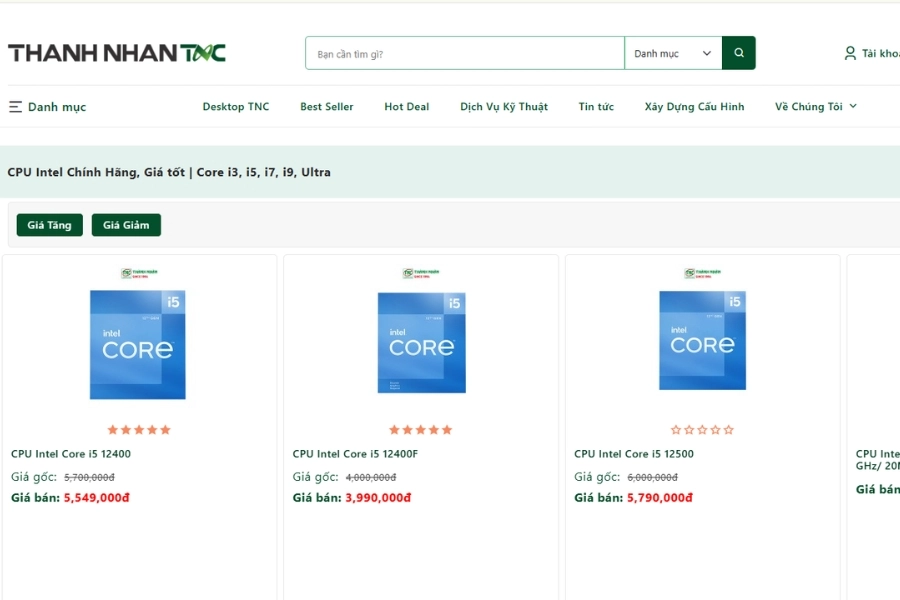Select the Best Seller navigation item
The width and height of the screenshot is (900, 600).
[327, 106]
